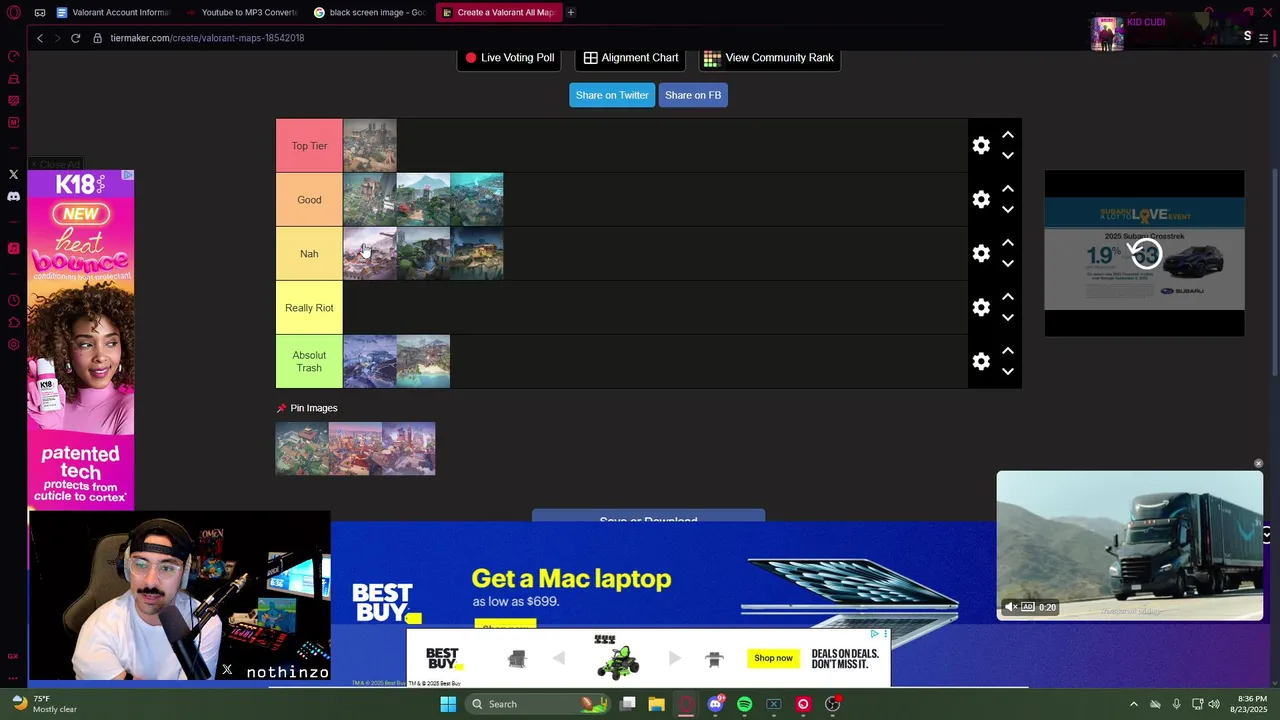The image size is (1280, 720).
Task: Open settings gear for Nah row
Action: pyautogui.click(x=981, y=254)
